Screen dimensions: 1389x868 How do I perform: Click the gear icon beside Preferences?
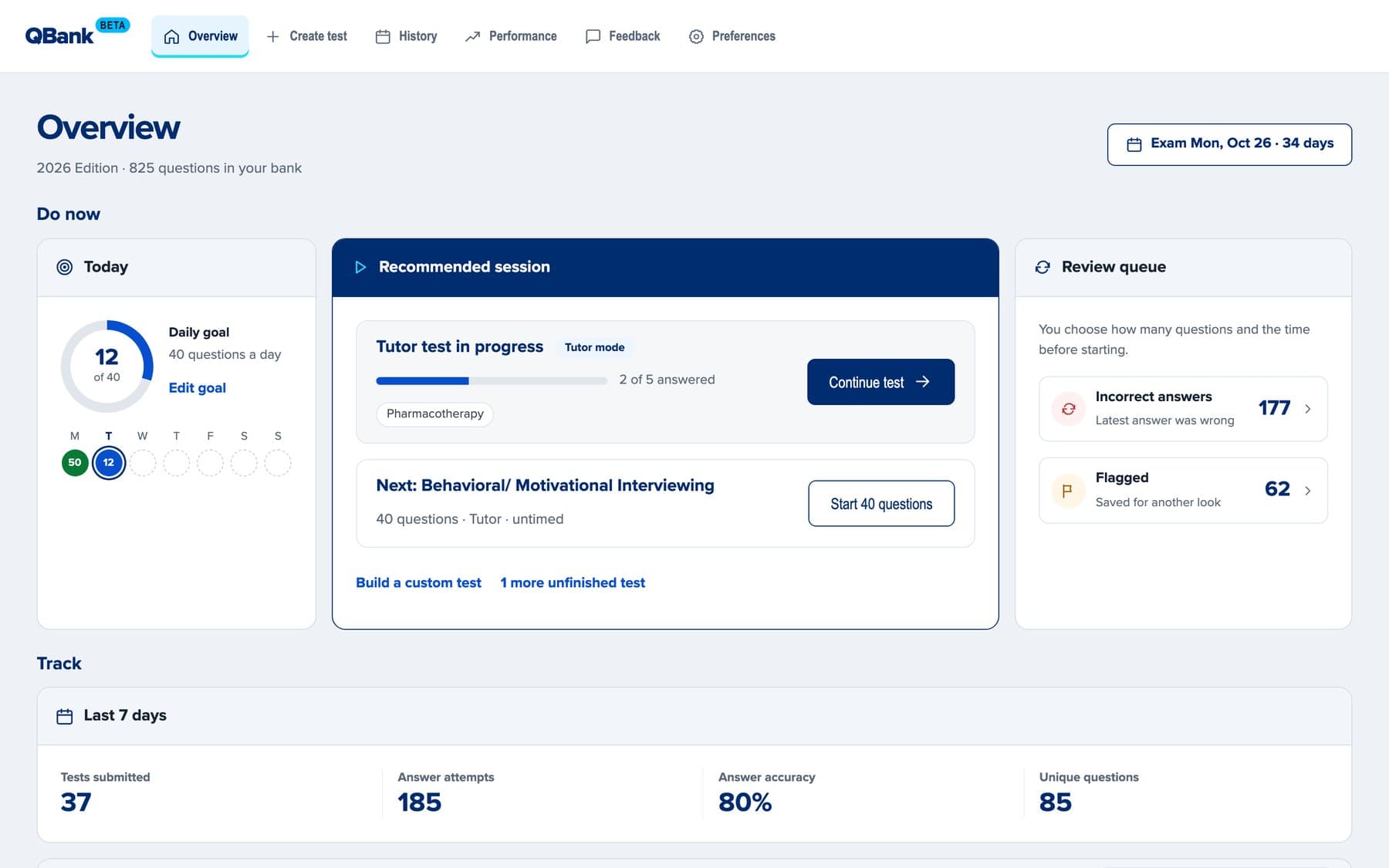(x=696, y=36)
